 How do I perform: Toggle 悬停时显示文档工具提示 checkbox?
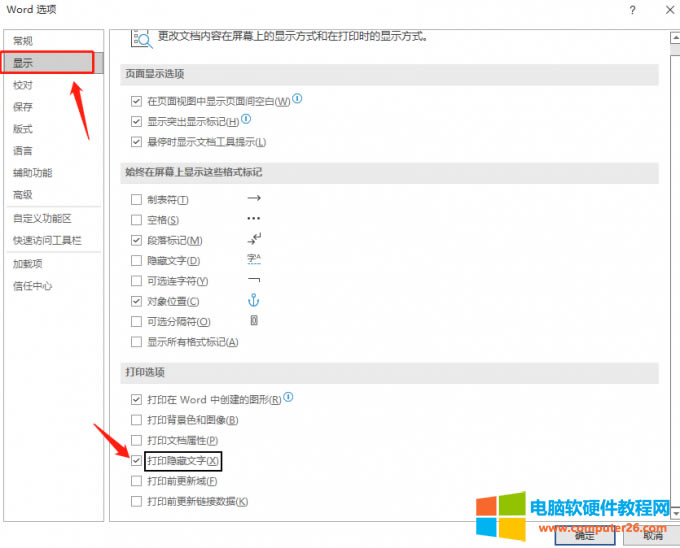(x=136, y=142)
